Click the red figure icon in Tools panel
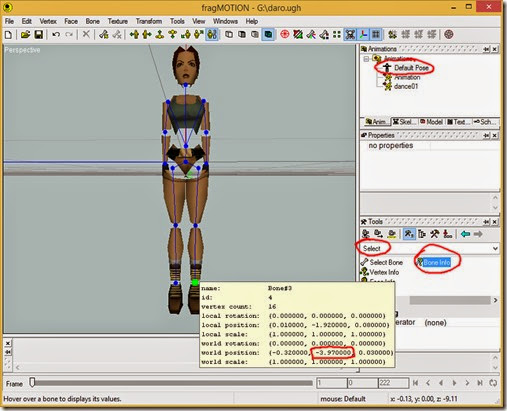Image resolution: width=507 pixels, height=411 pixels. coord(447,234)
